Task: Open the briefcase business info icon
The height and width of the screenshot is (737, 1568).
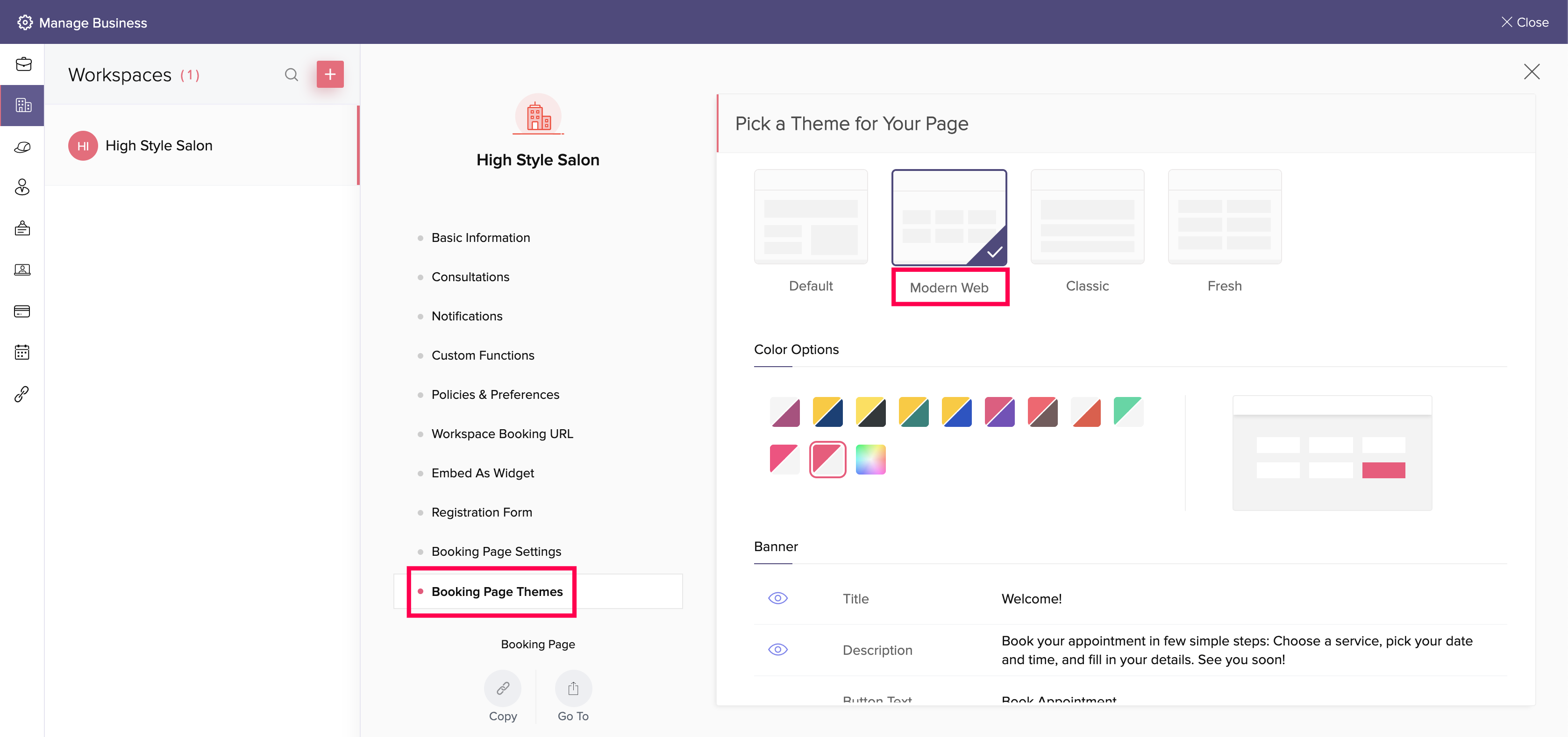Action: (22, 64)
